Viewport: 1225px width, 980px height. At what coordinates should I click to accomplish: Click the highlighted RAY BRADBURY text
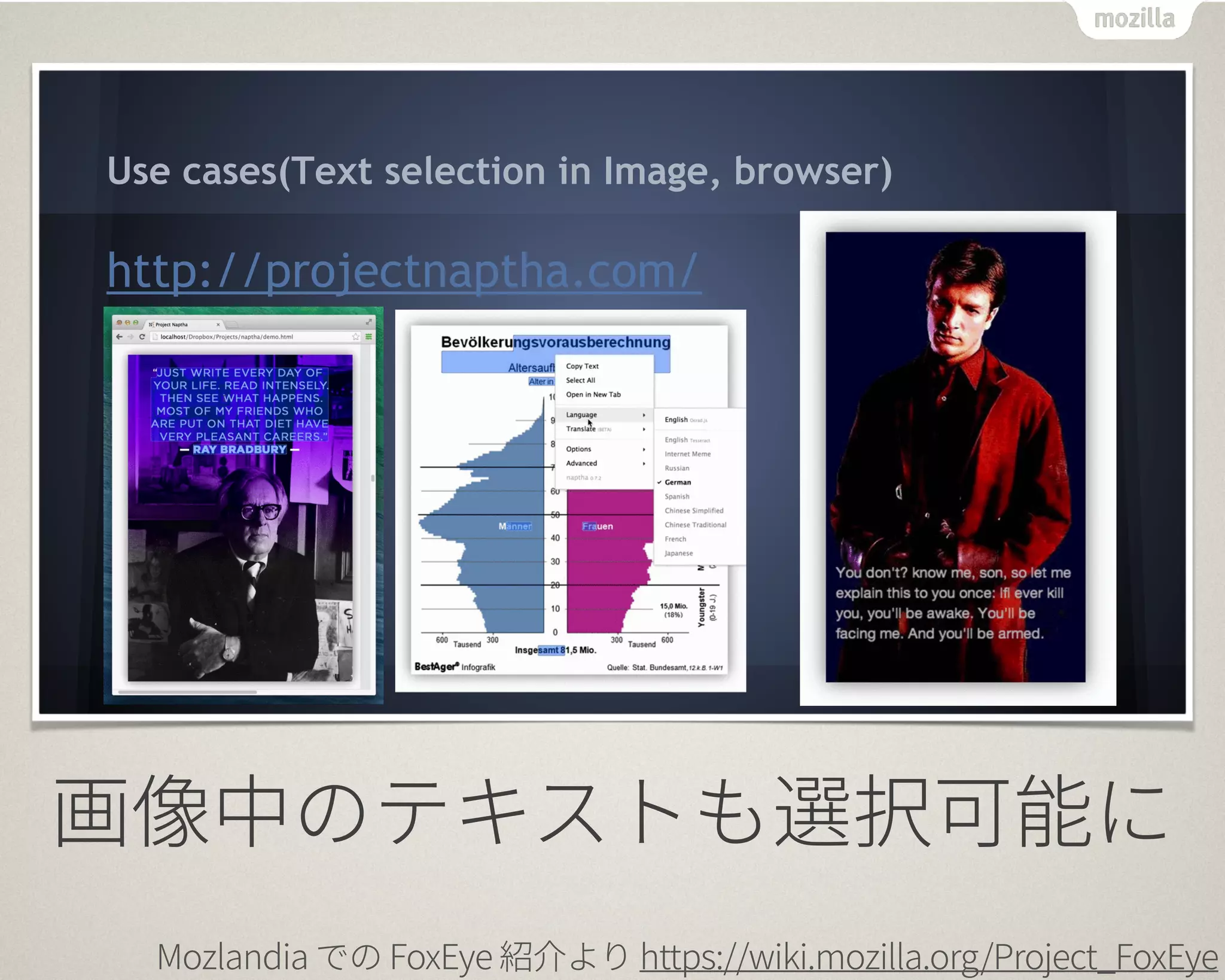point(240,449)
